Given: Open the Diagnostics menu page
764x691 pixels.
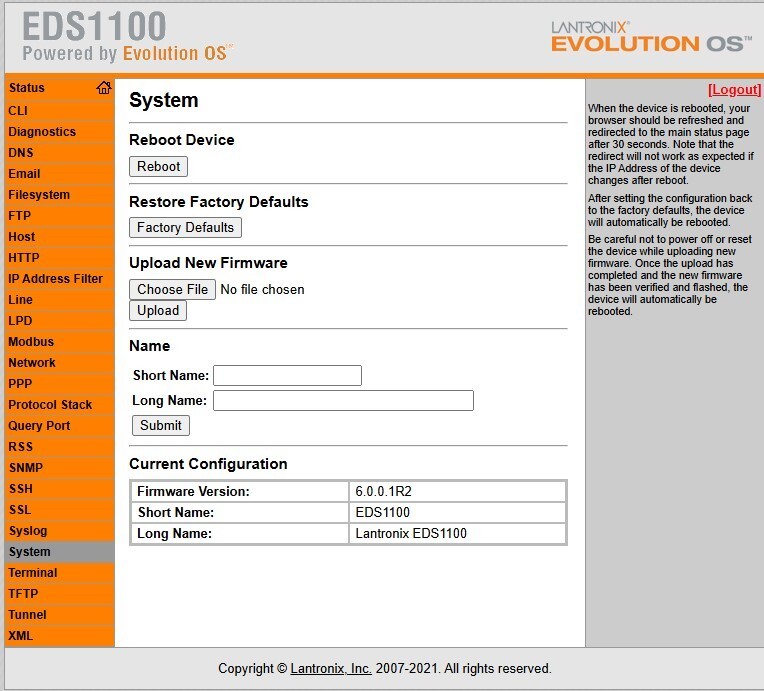Looking at the screenshot, I should 42,132.
